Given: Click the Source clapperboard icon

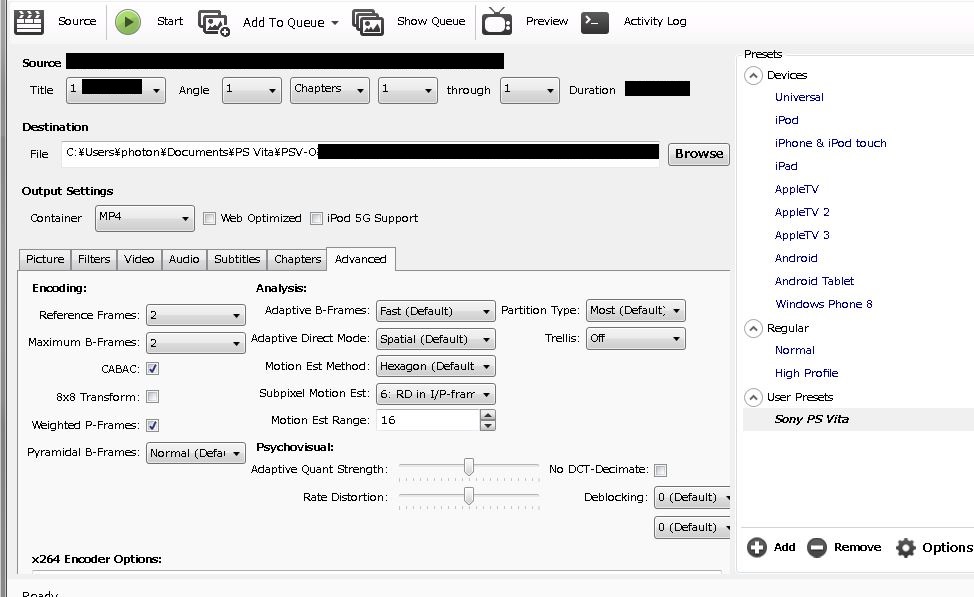Looking at the screenshot, I should [29, 22].
